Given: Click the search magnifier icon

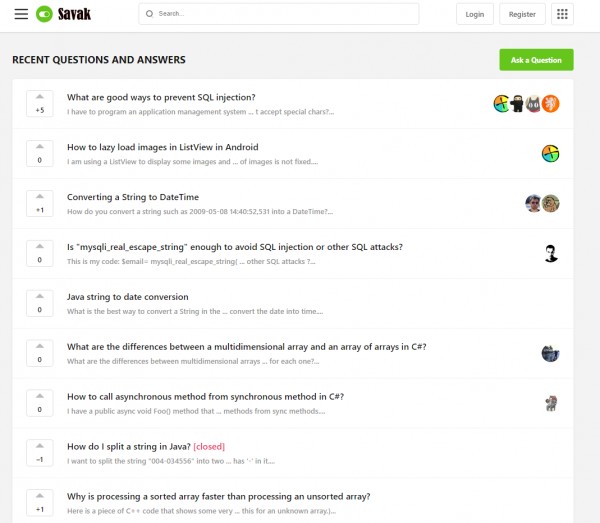Looking at the screenshot, I should [x=150, y=14].
